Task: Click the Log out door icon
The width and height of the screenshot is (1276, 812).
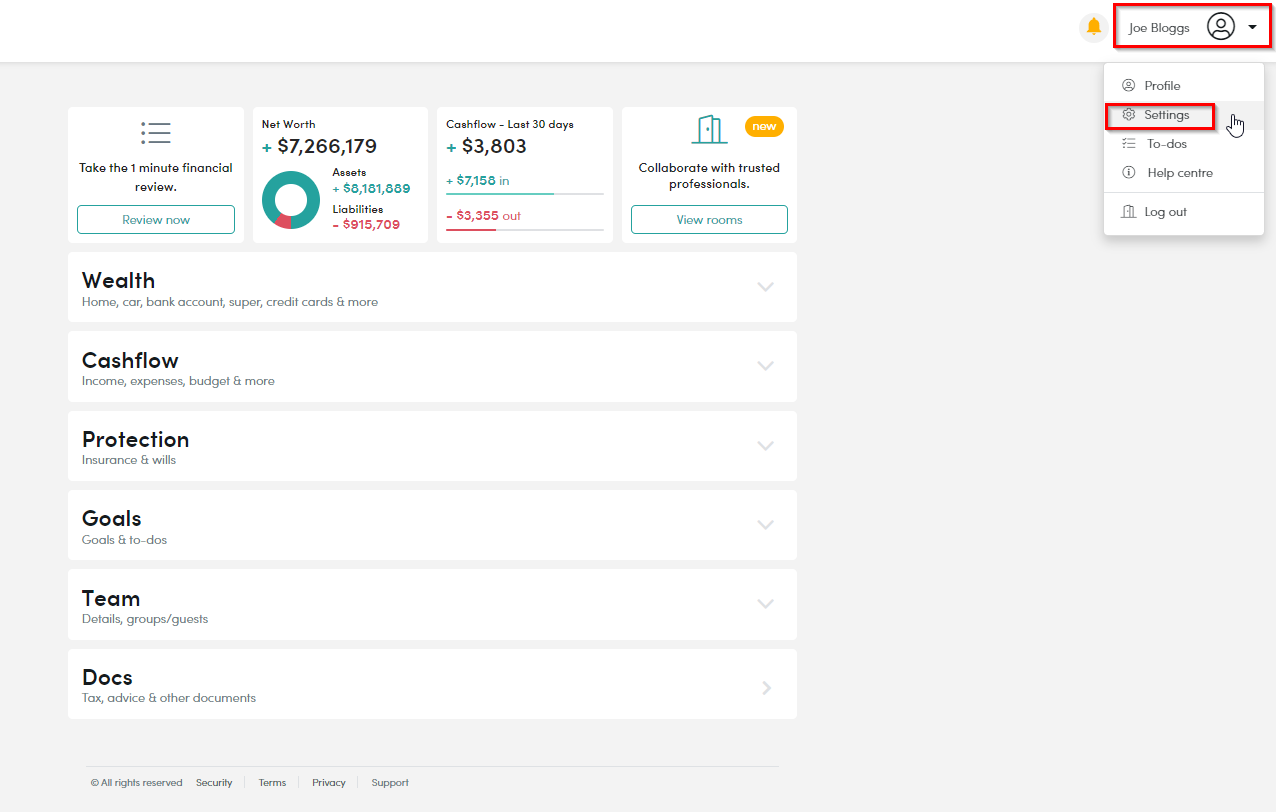Action: click(1129, 212)
